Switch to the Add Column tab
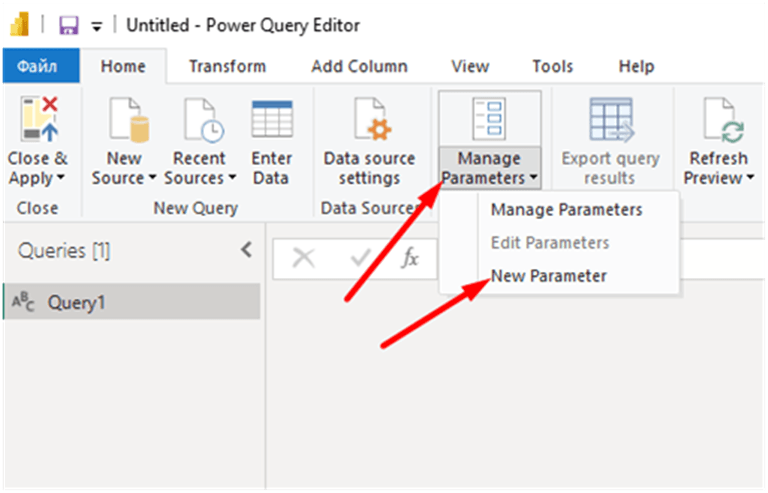Image resolution: width=768 pixels, height=493 pixels. tap(360, 66)
